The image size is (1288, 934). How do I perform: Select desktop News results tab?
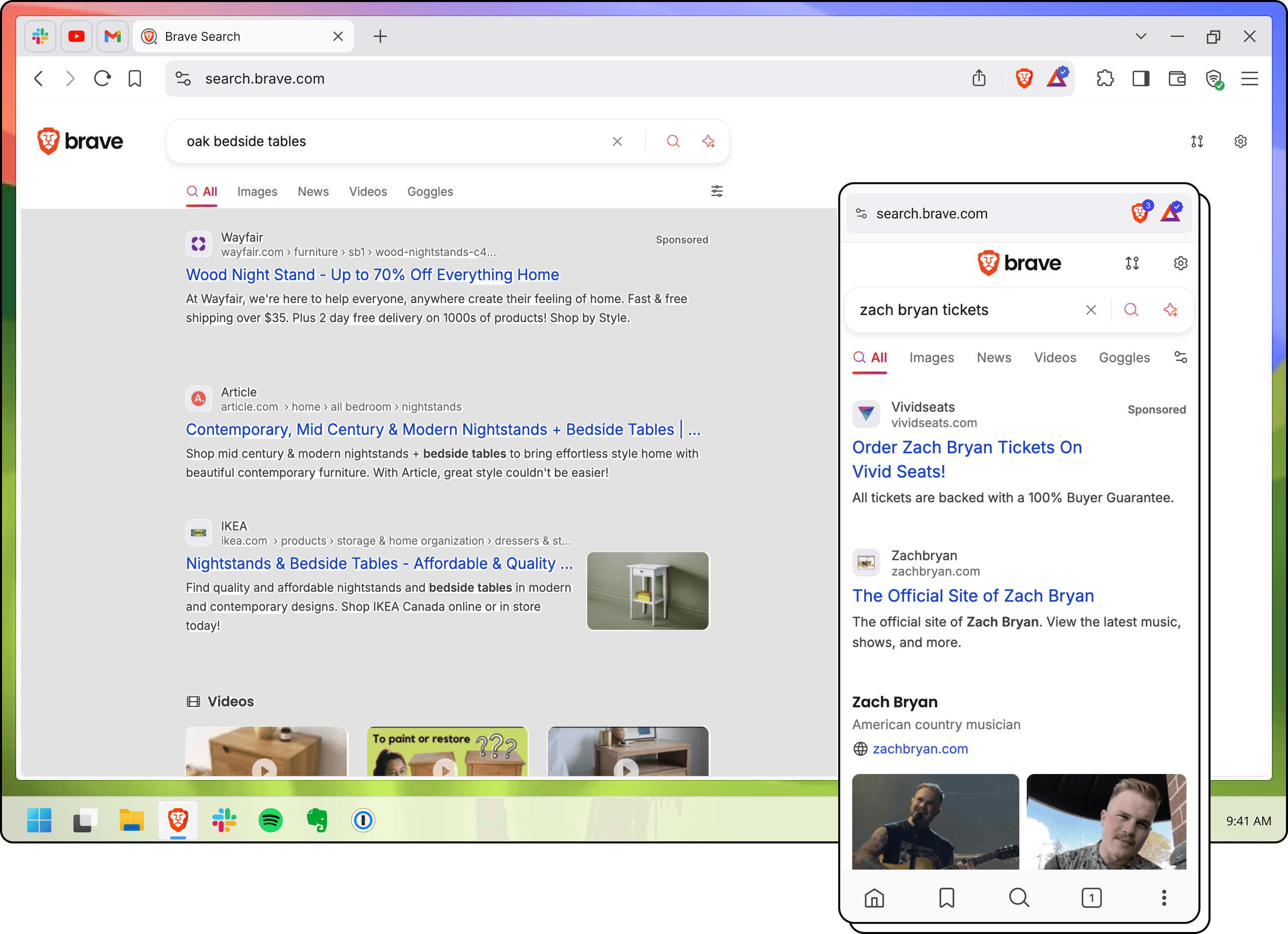click(x=313, y=191)
